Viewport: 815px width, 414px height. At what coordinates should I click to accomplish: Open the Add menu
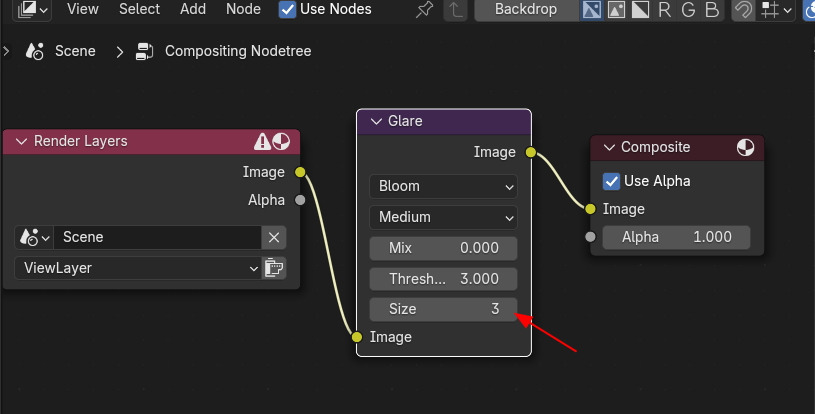(x=193, y=9)
